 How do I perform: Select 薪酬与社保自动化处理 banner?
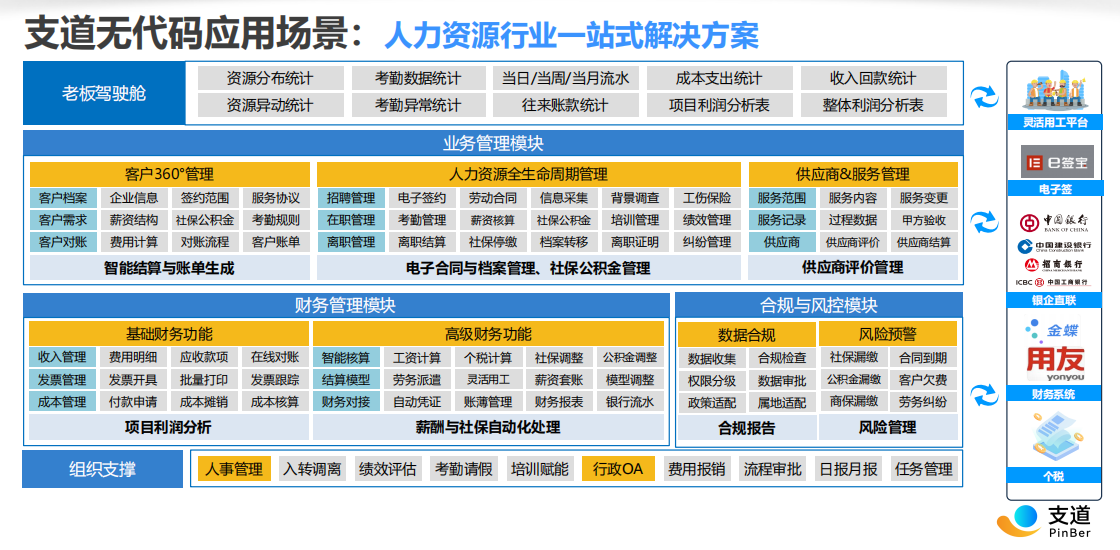pos(488,427)
